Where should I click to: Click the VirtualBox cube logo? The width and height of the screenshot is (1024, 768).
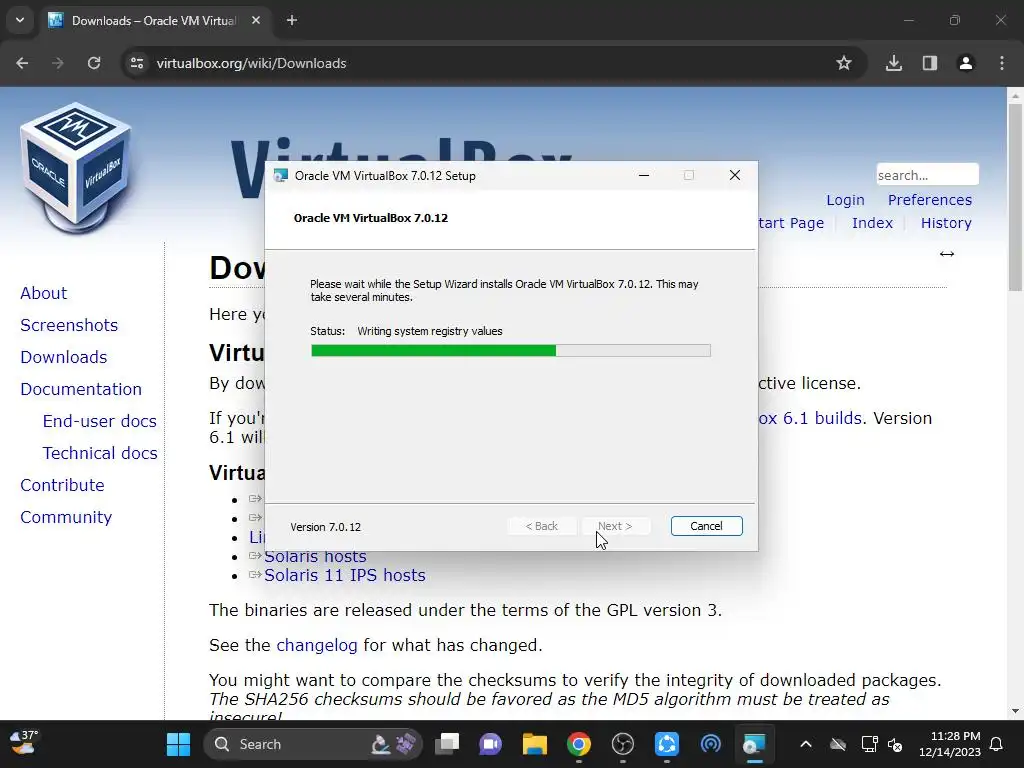(x=76, y=168)
